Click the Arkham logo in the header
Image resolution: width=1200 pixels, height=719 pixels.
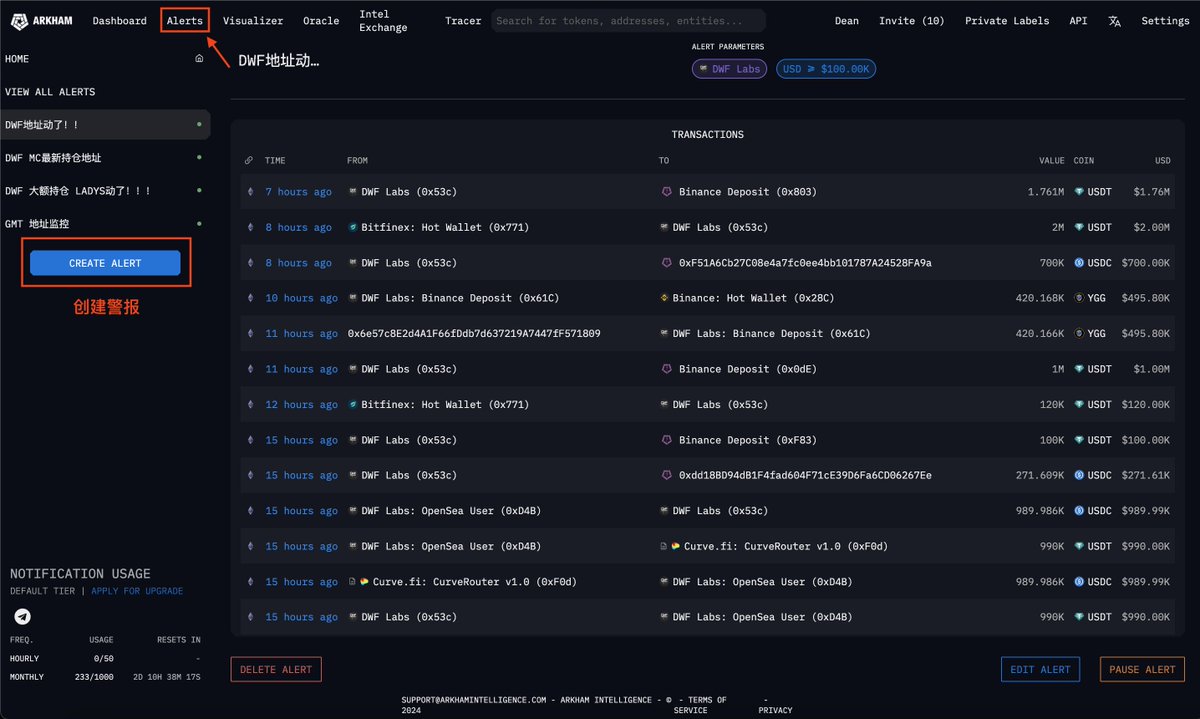[40, 21]
